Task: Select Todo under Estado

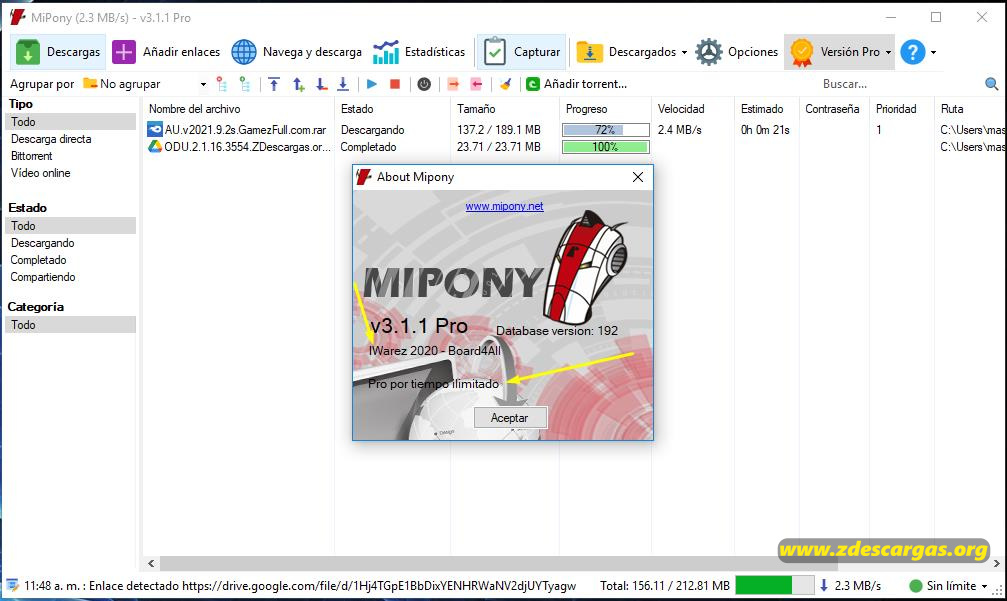Action: [71, 225]
